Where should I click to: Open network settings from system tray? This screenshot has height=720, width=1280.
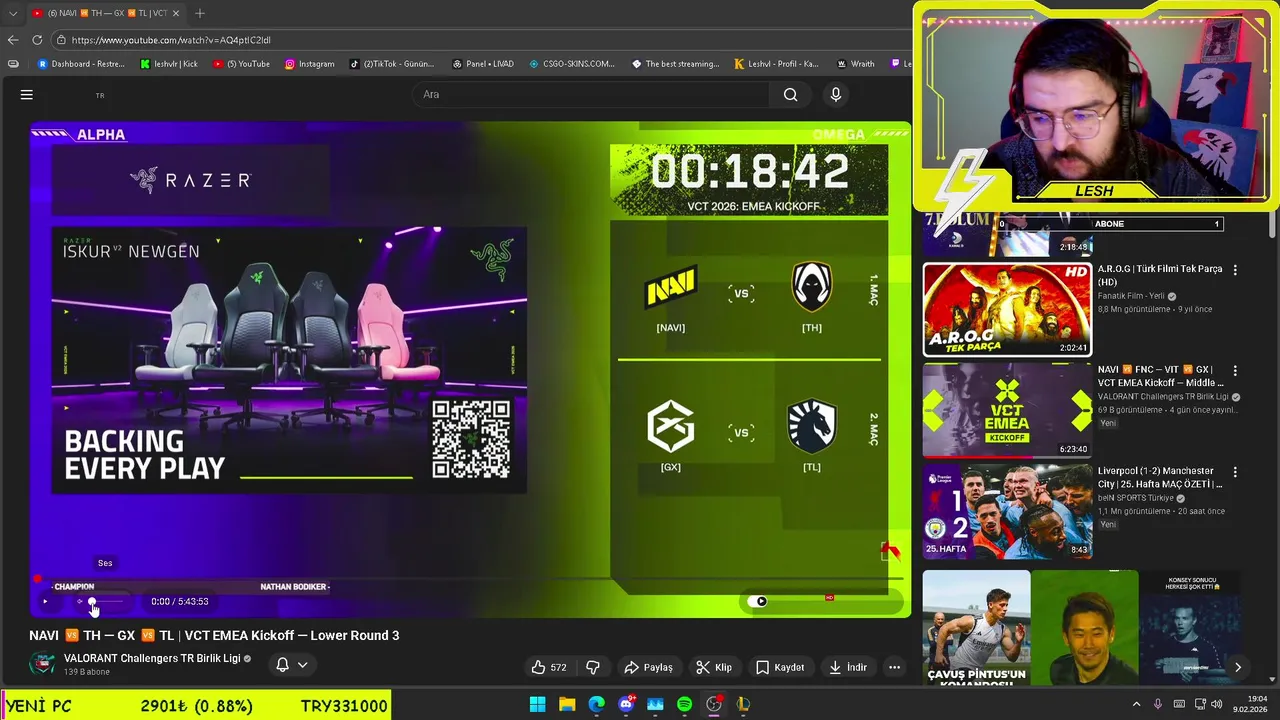1201,704
